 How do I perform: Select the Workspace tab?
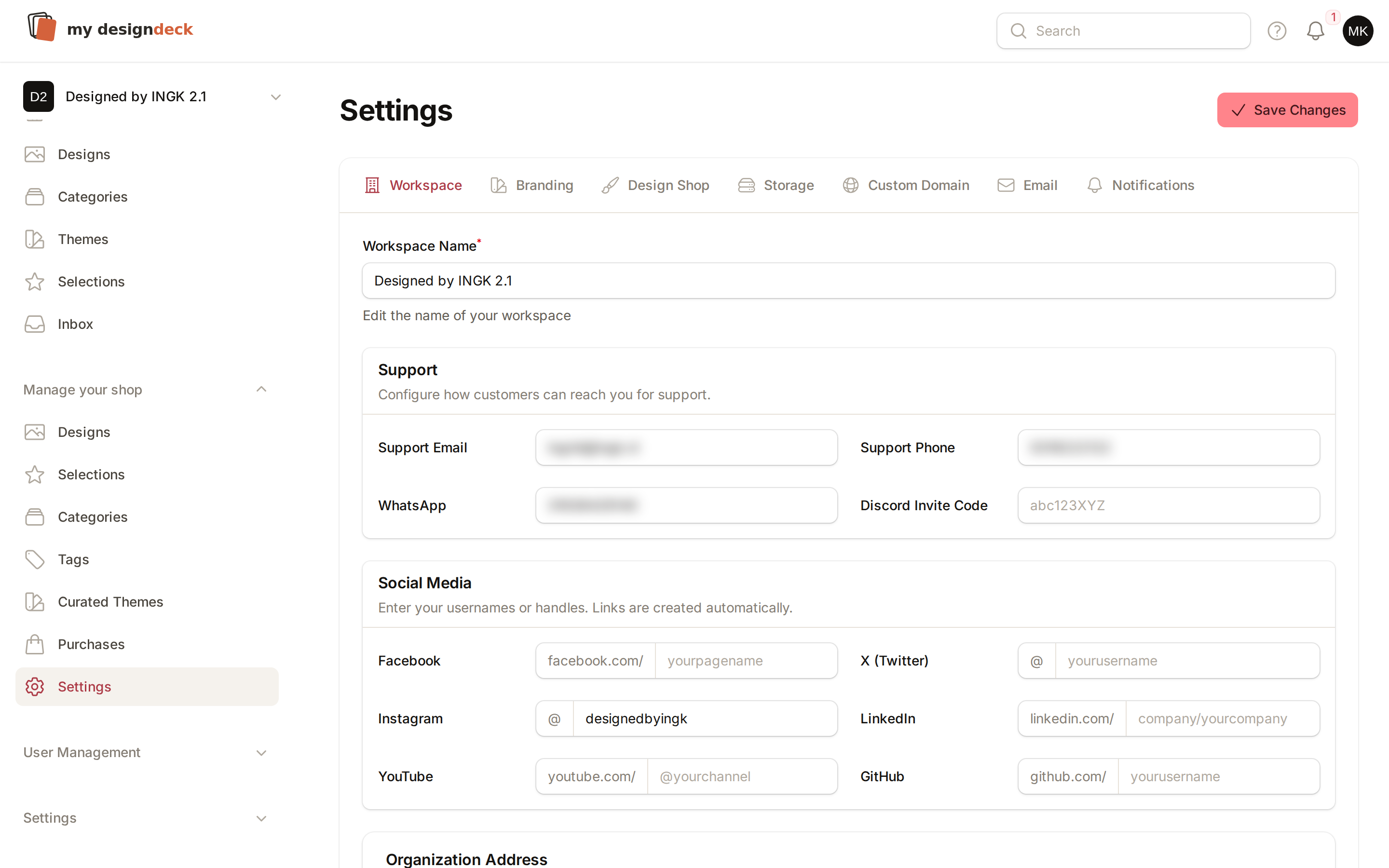413,186
